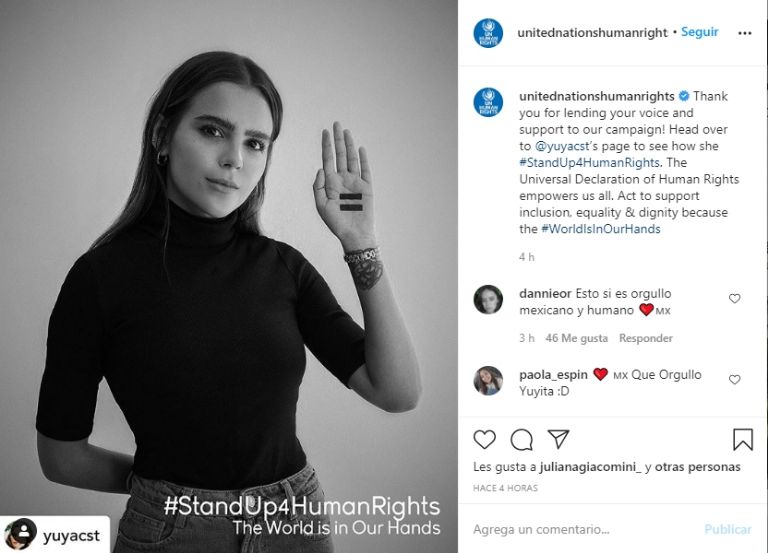Like paola_espin's comment heart
Viewport: 768px width, 553px height.
[734, 379]
